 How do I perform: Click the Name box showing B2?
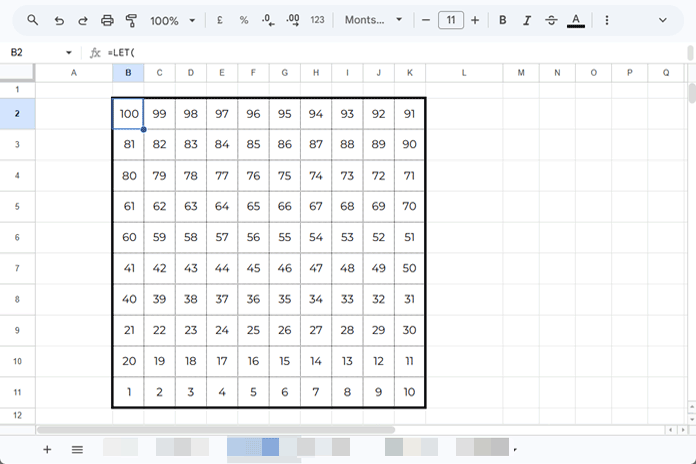click(x=36, y=52)
